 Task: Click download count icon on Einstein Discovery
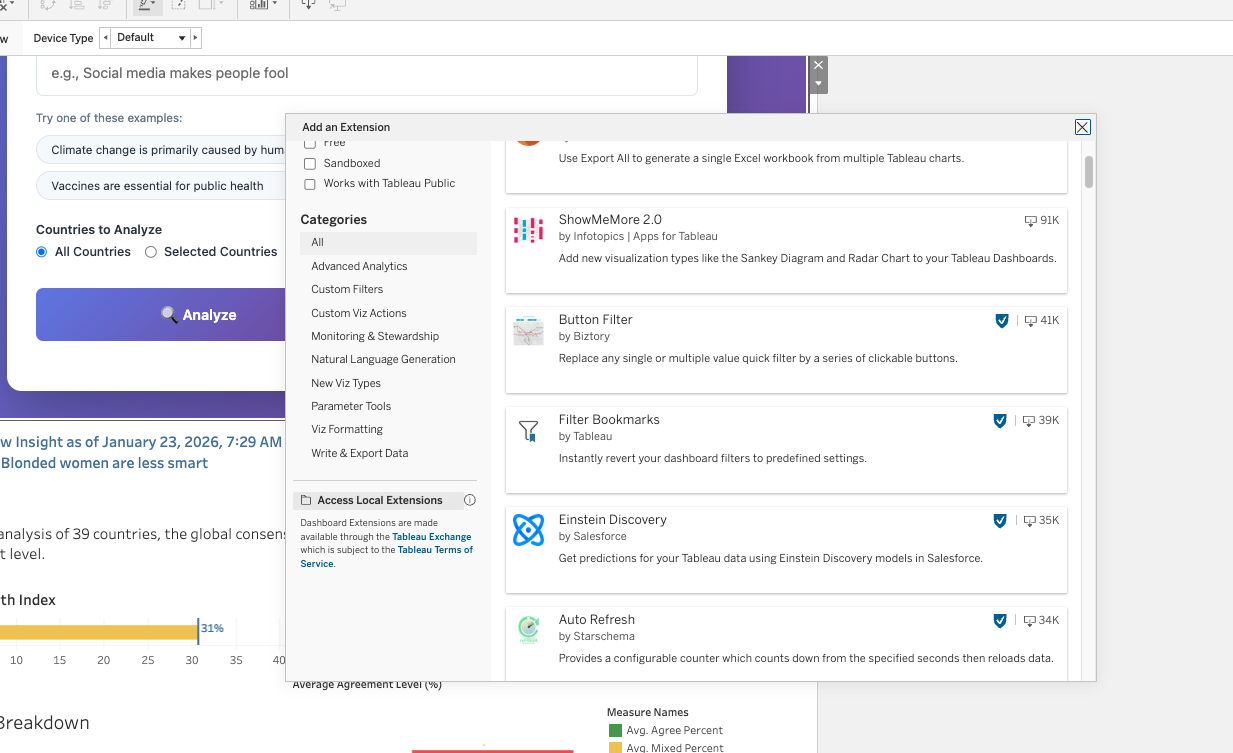point(1029,520)
